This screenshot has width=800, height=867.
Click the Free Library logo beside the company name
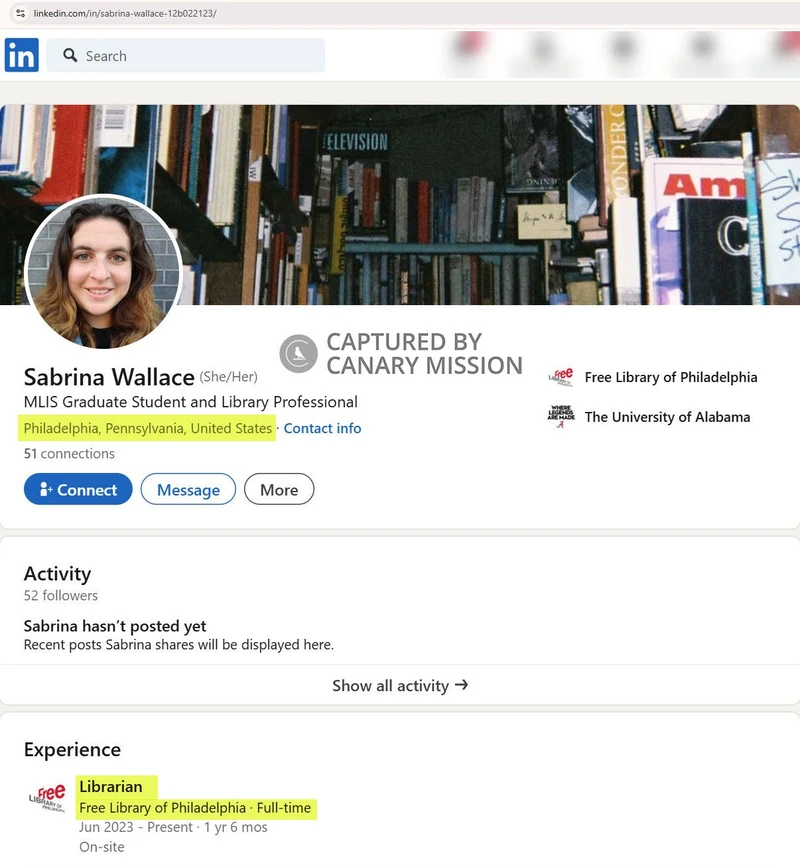click(563, 377)
